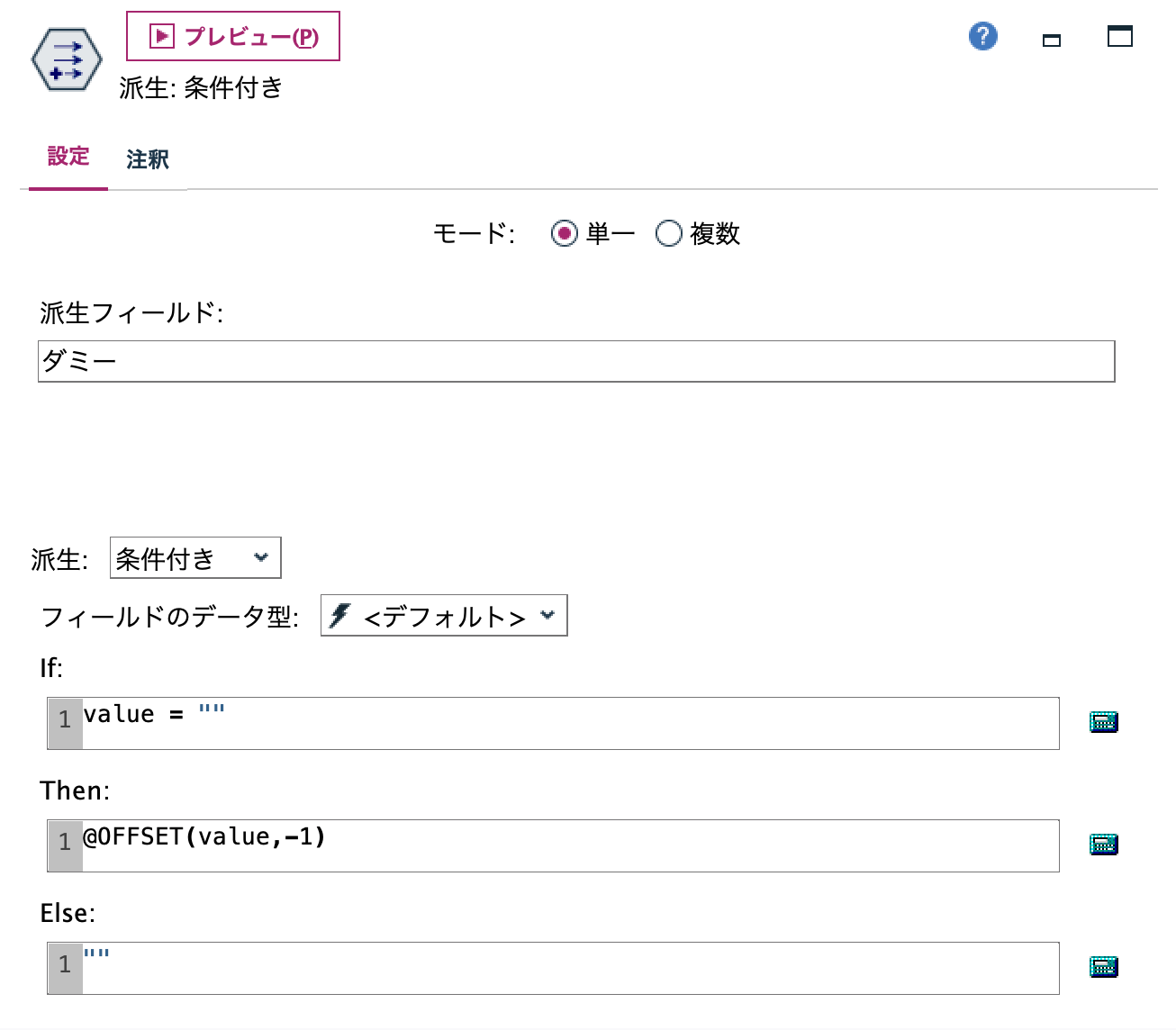Select the 単一 mode radio button
This screenshot has height=1030, width=1176.
(x=565, y=234)
